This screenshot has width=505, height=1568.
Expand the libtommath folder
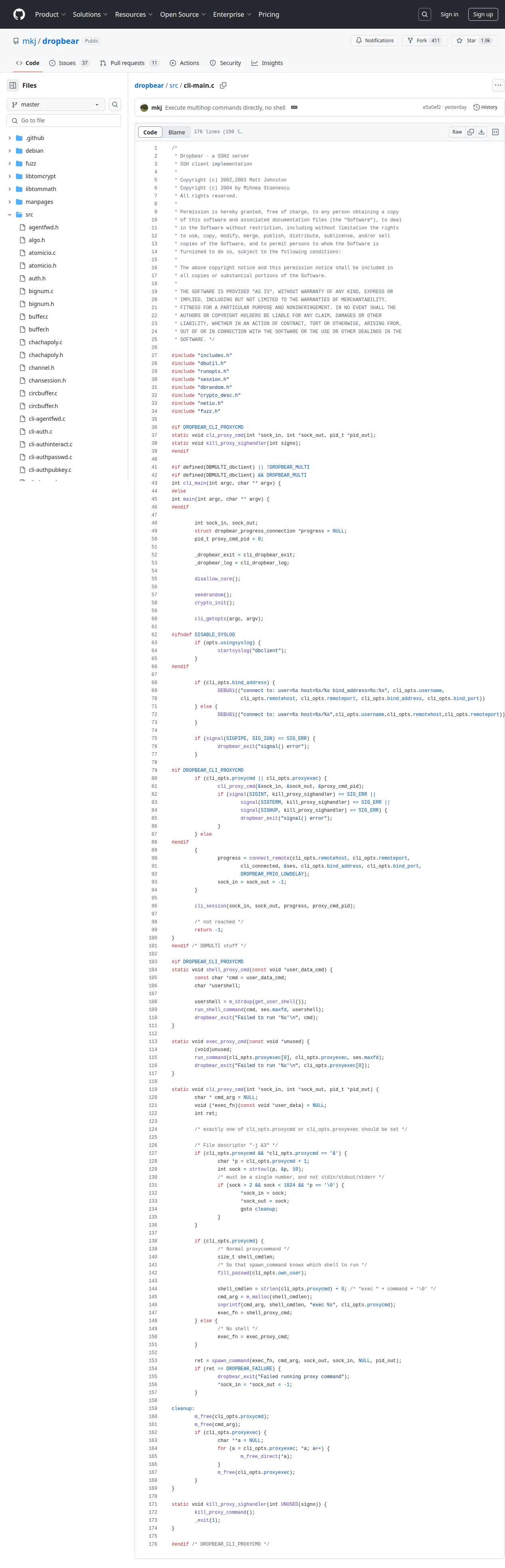pos(10,189)
